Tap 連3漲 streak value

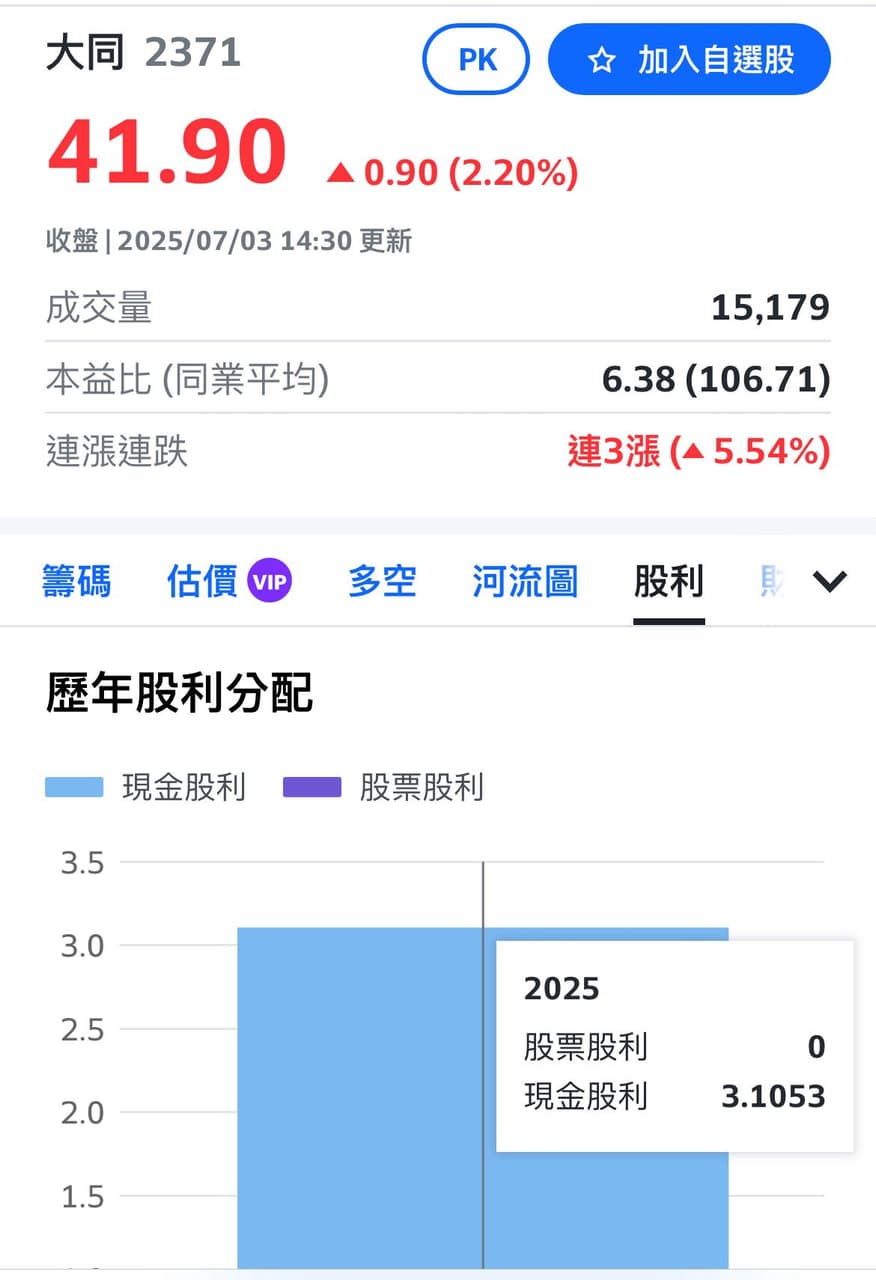(x=699, y=452)
